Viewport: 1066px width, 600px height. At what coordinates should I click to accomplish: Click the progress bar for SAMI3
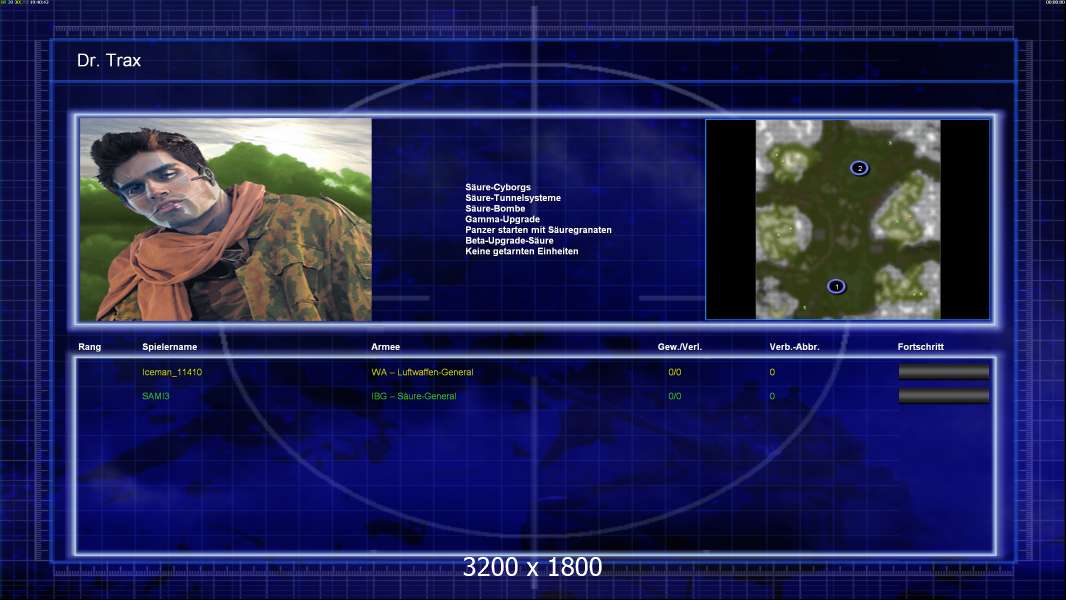point(944,395)
